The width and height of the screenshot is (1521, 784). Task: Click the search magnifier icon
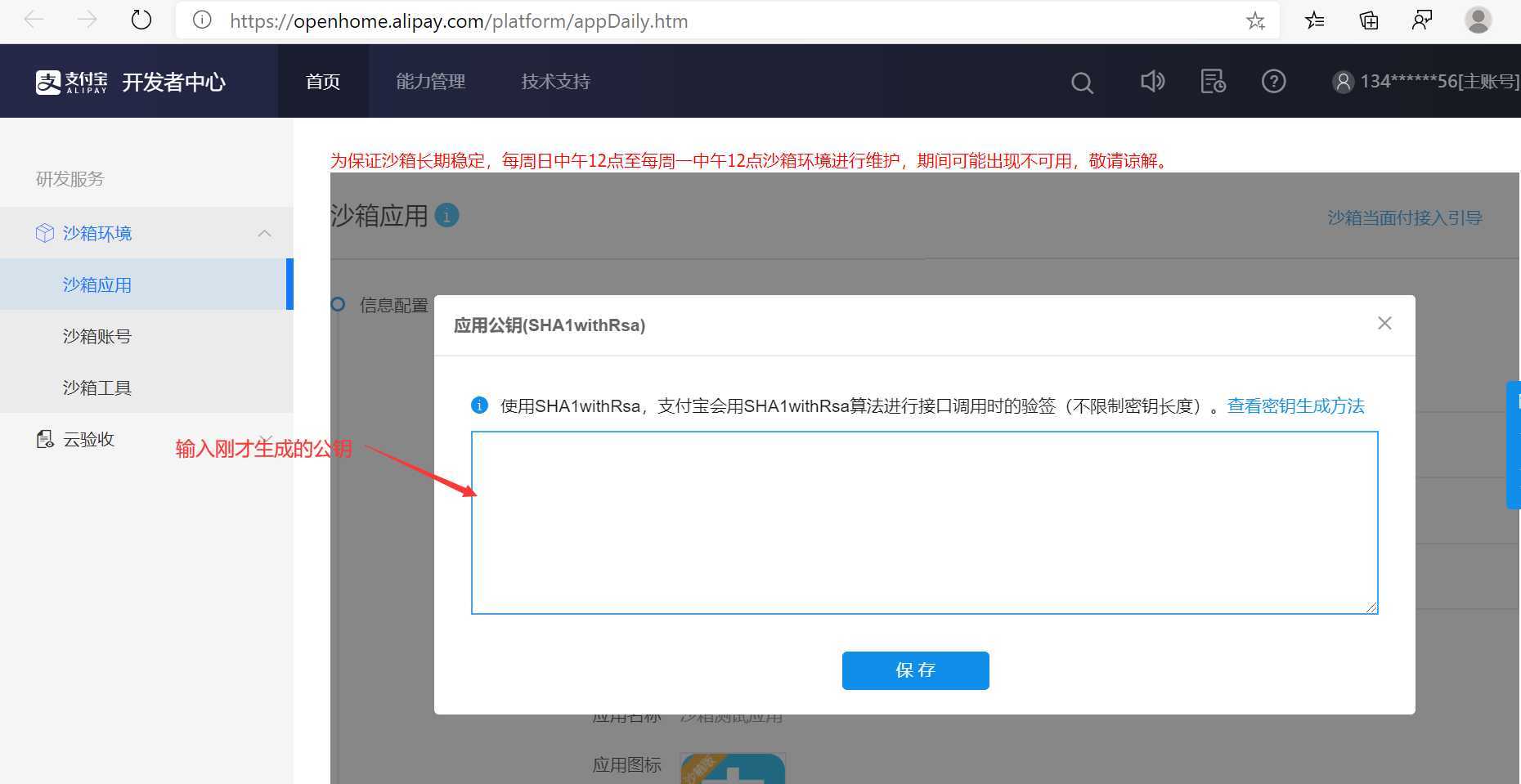(1081, 82)
